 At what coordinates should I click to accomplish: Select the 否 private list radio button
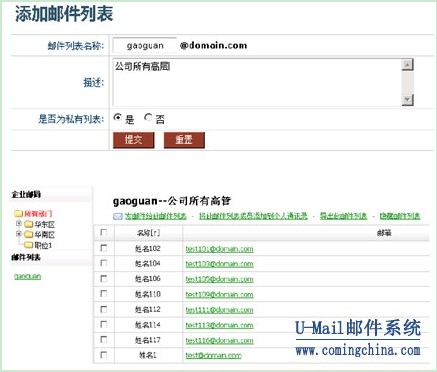(148, 118)
